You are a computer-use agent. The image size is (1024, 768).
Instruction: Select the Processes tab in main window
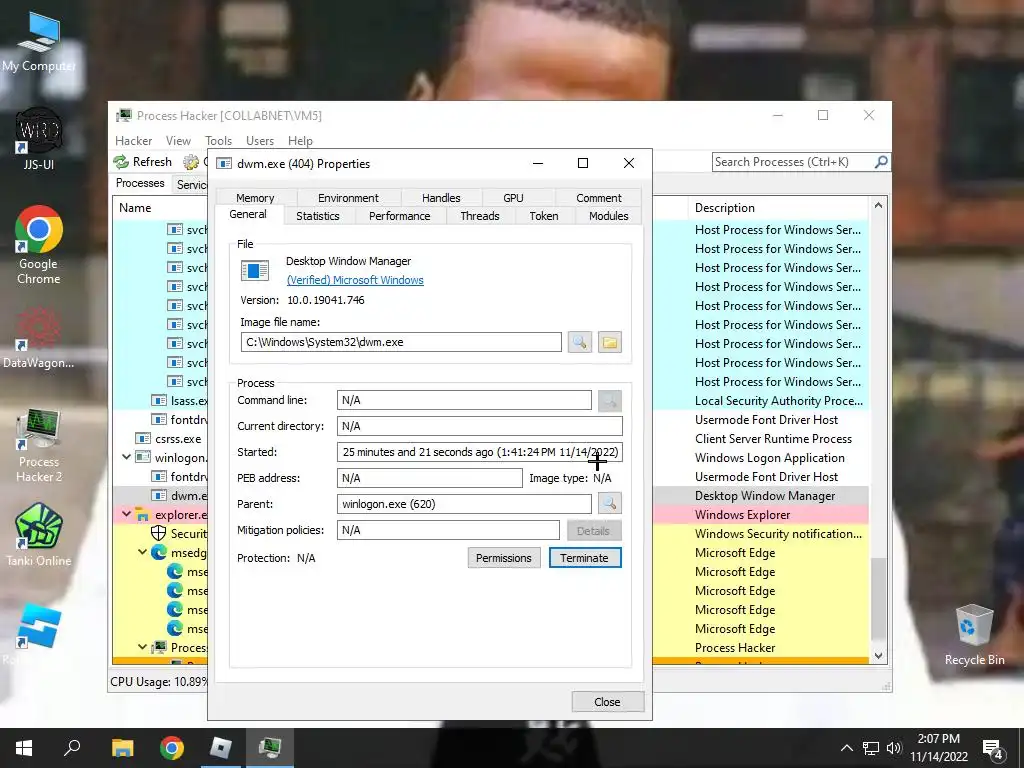140,183
